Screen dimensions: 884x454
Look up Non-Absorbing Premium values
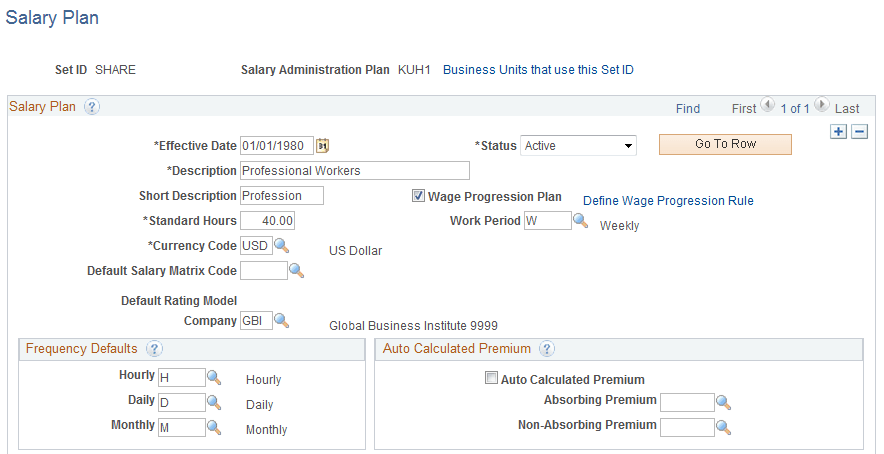coord(723,427)
